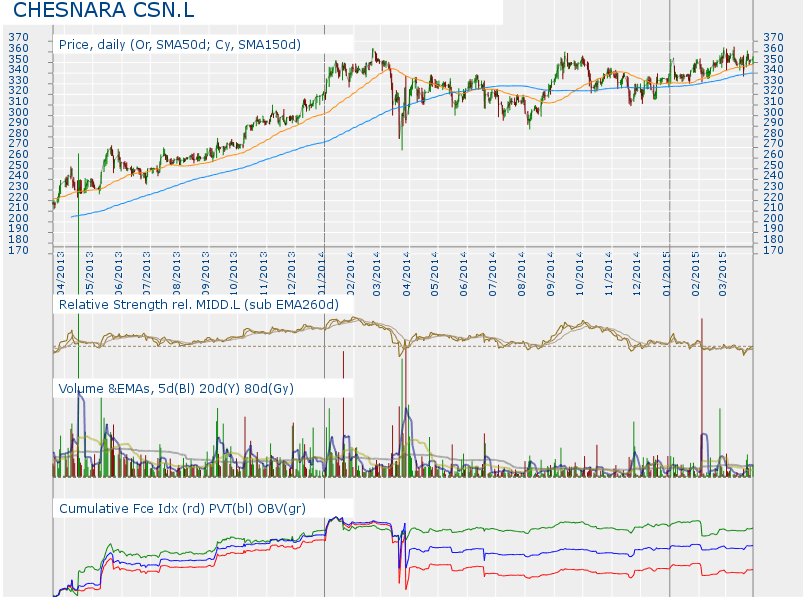Click the 04/2014 date label
The width and height of the screenshot is (803, 599).
pyautogui.click(x=406, y=273)
